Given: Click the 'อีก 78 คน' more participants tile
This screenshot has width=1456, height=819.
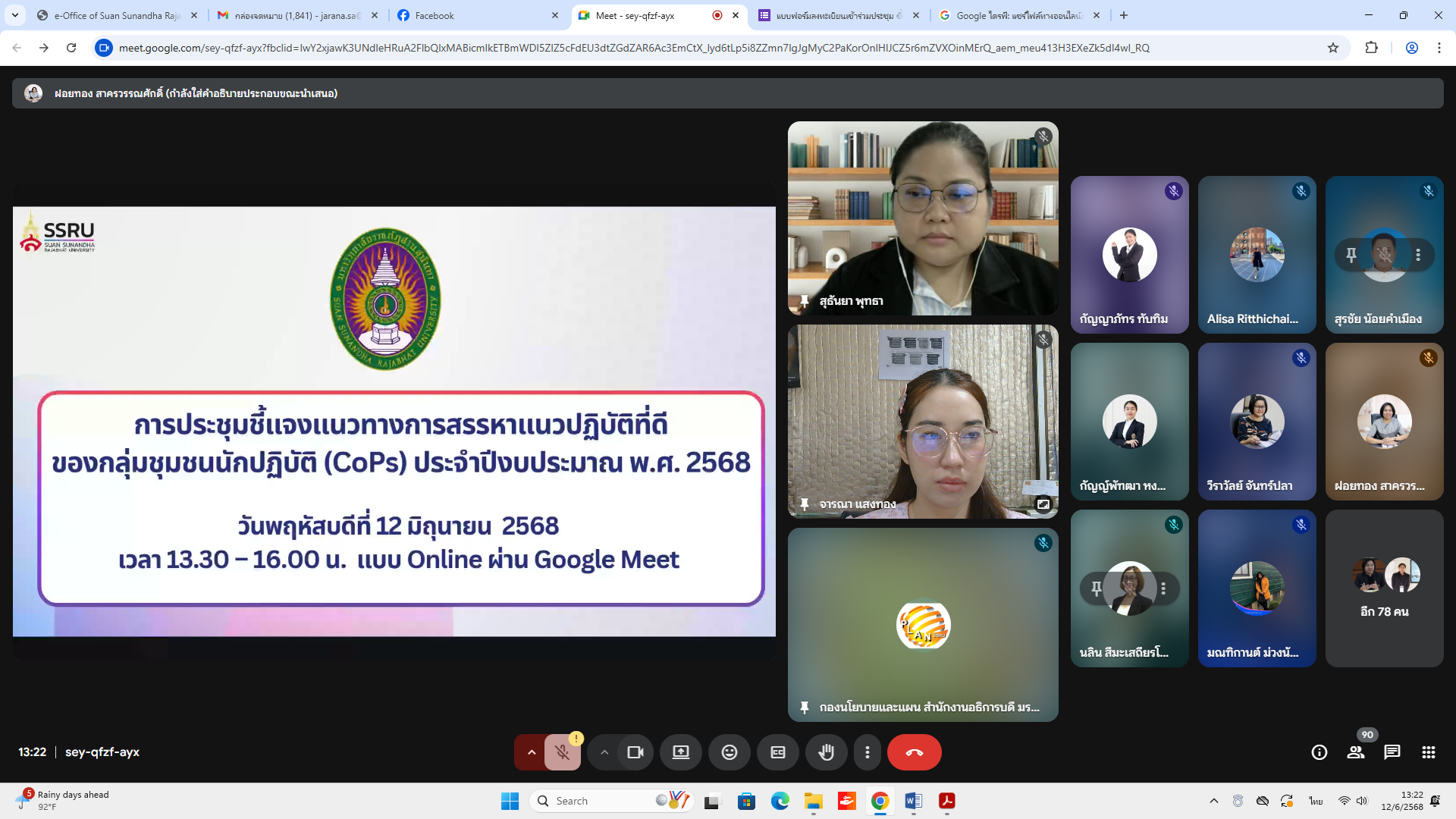Looking at the screenshot, I should tap(1384, 588).
